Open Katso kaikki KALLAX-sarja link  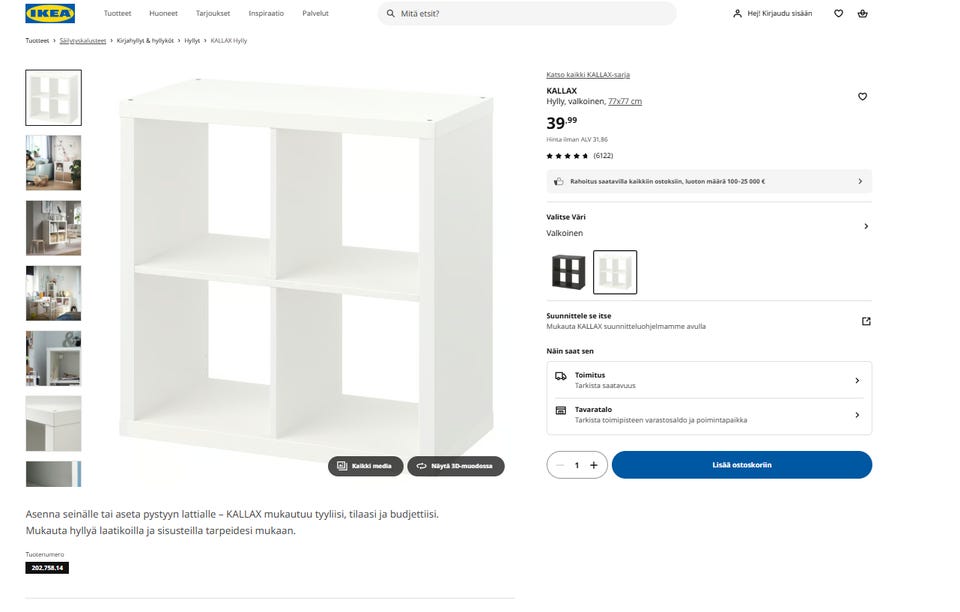[588, 75]
